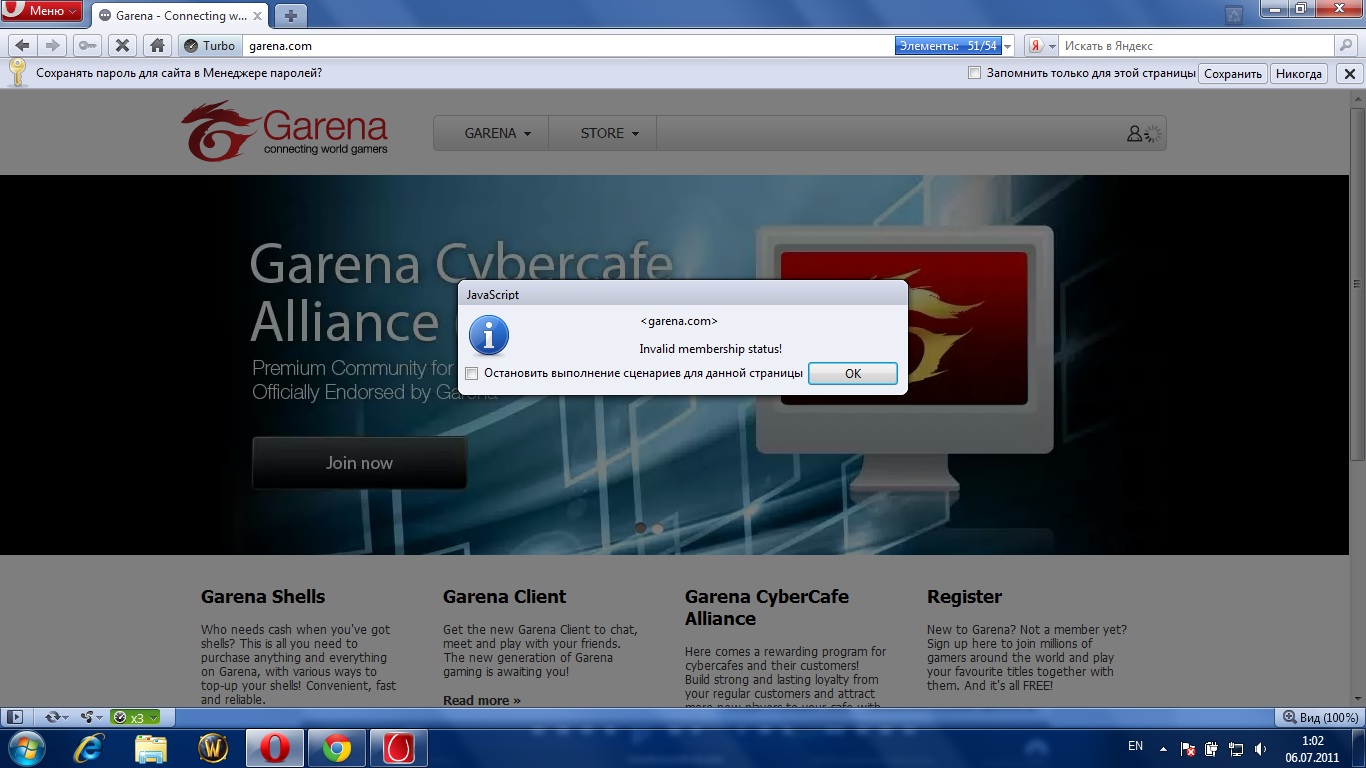Open a new tab with plus button
This screenshot has height=768, width=1366.
click(x=291, y=16)
